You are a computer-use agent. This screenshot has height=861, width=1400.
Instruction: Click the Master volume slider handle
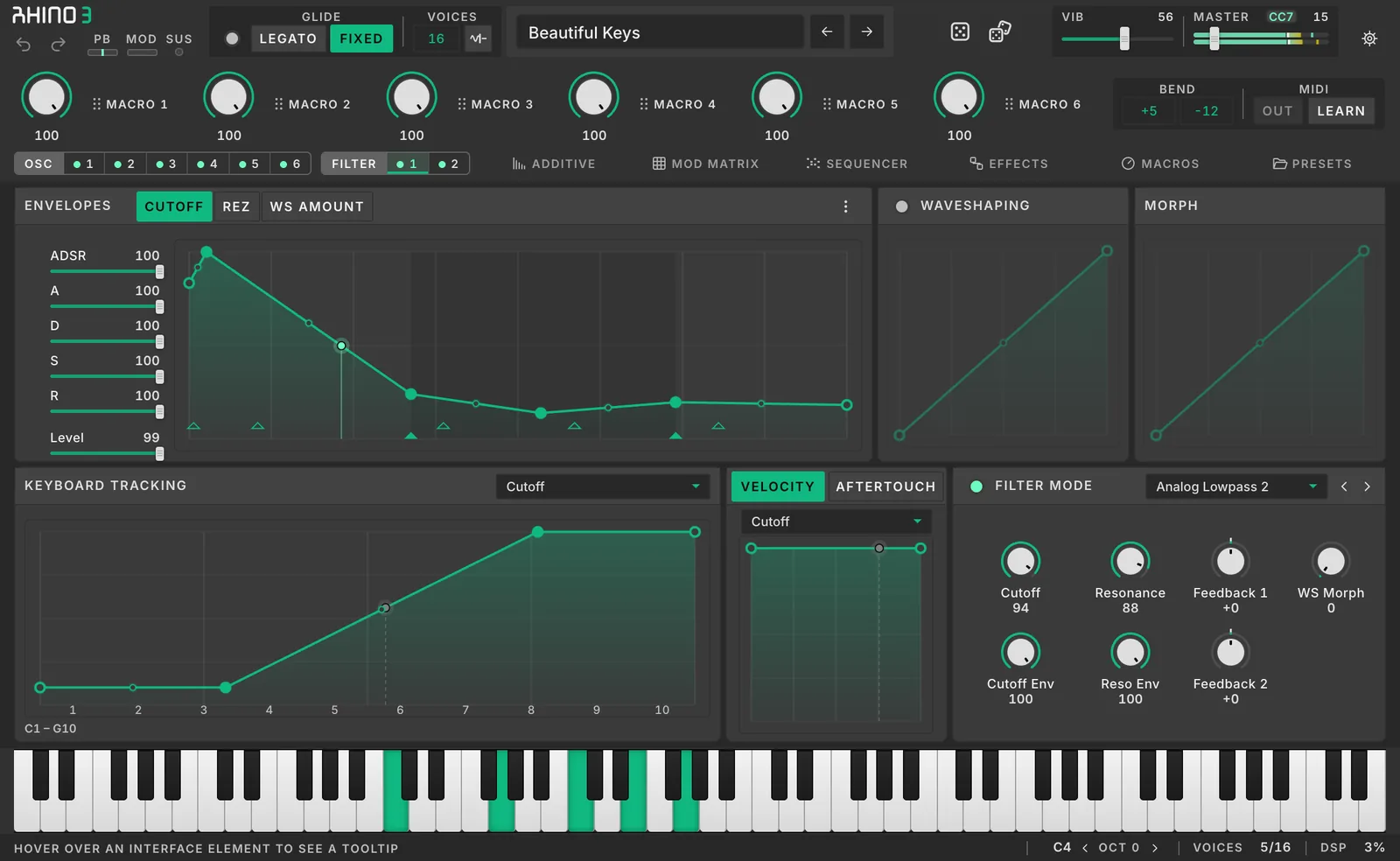[1214, 38]
